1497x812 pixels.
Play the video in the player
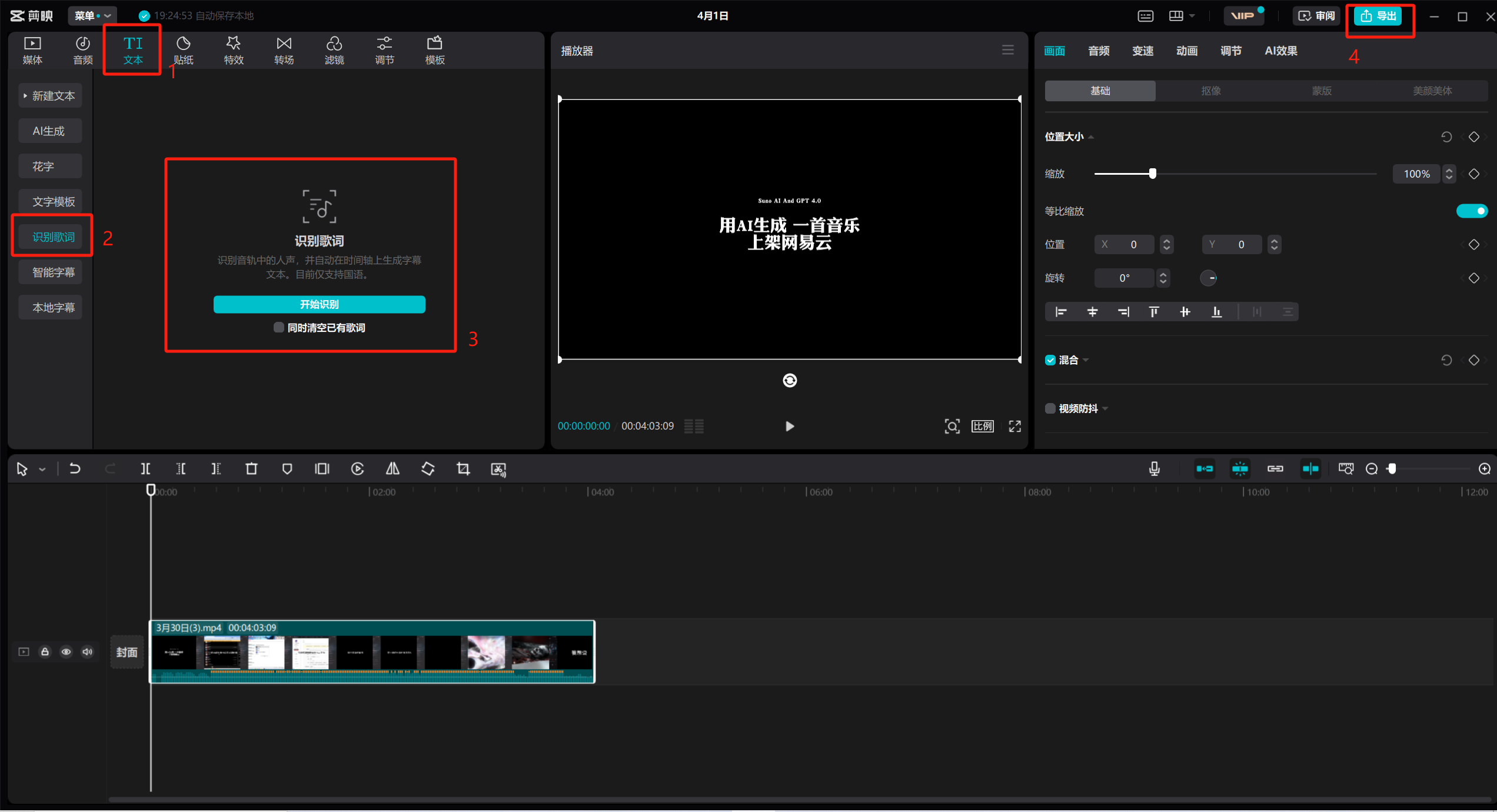point(790,426)
